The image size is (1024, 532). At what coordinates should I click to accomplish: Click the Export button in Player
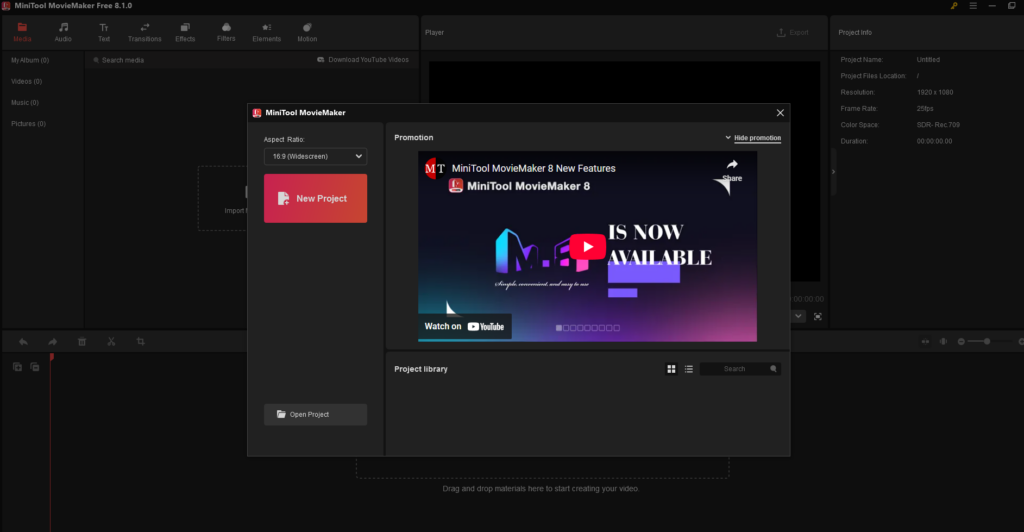tap(793, 32)
